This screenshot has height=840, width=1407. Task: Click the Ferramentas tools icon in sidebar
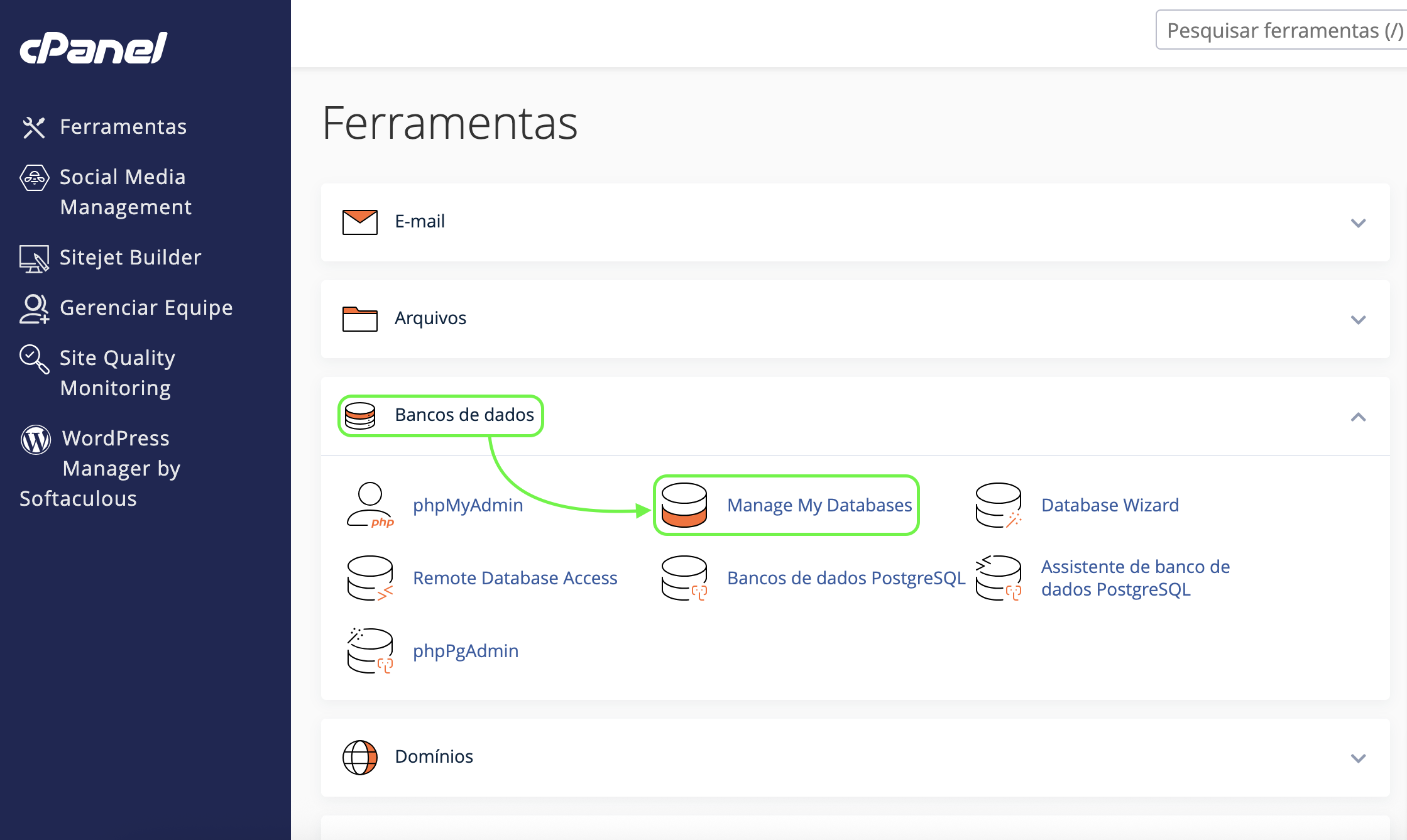34,128
